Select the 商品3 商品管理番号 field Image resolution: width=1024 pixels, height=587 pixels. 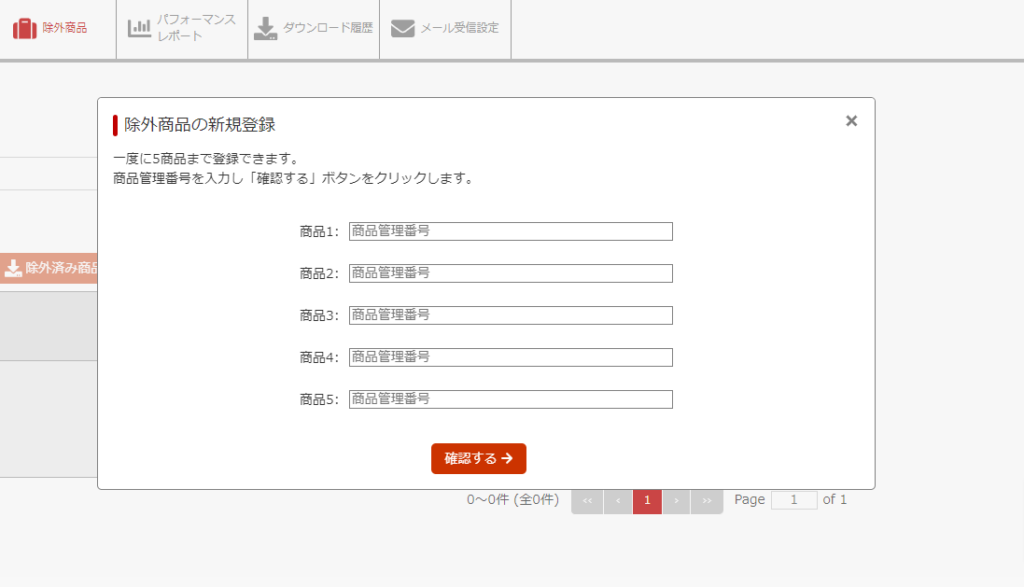(510, 315)
